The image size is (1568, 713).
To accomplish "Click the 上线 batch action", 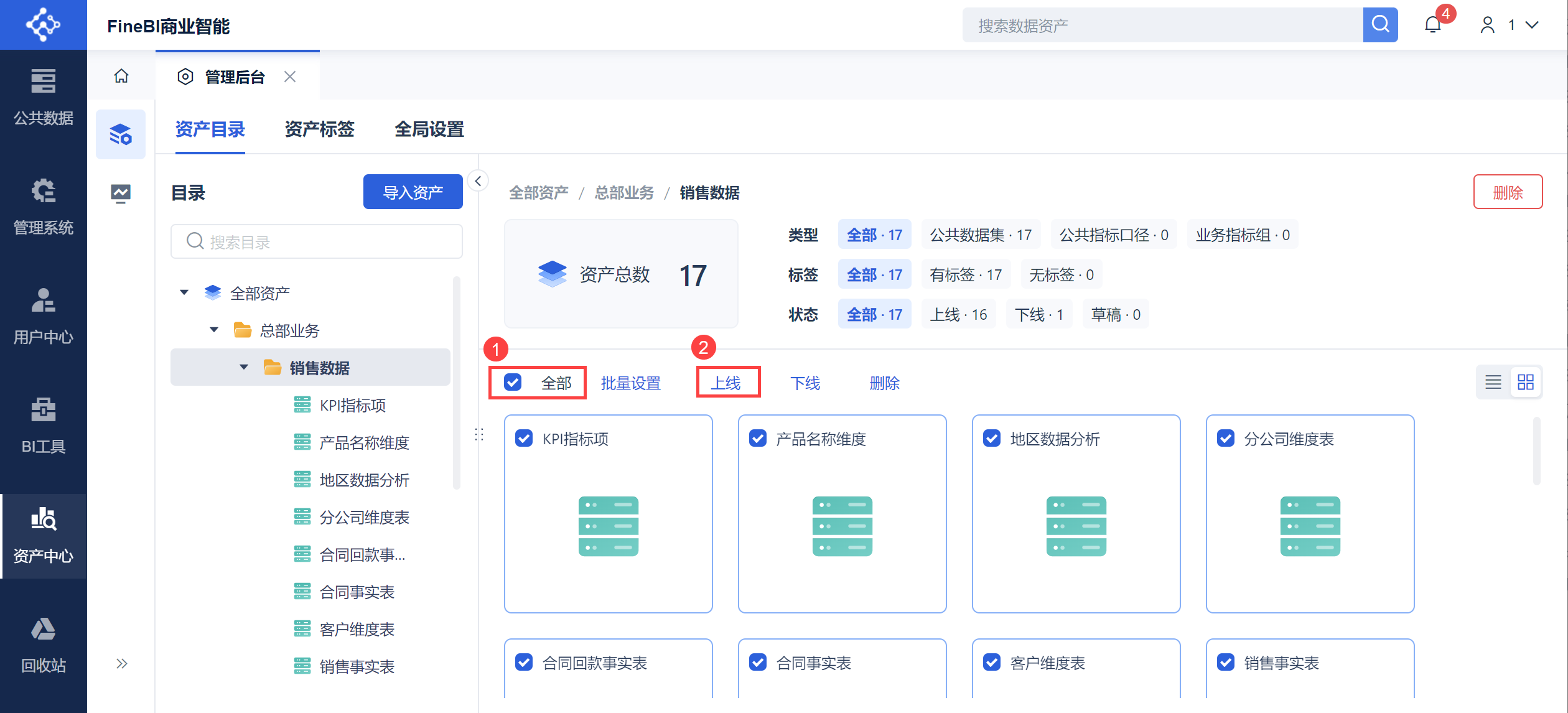I will tap(726, 383).
